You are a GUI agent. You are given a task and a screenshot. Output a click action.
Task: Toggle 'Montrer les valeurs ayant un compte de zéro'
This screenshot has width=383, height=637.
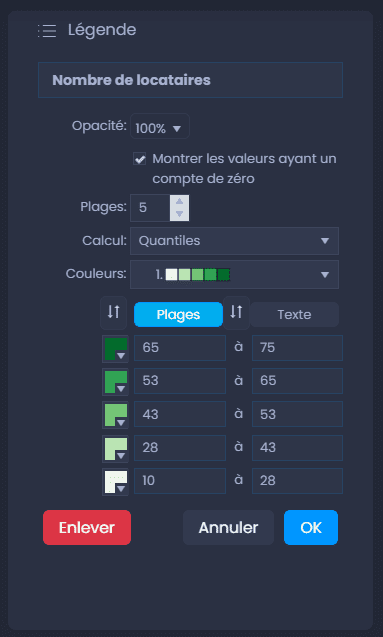[140, 159]
